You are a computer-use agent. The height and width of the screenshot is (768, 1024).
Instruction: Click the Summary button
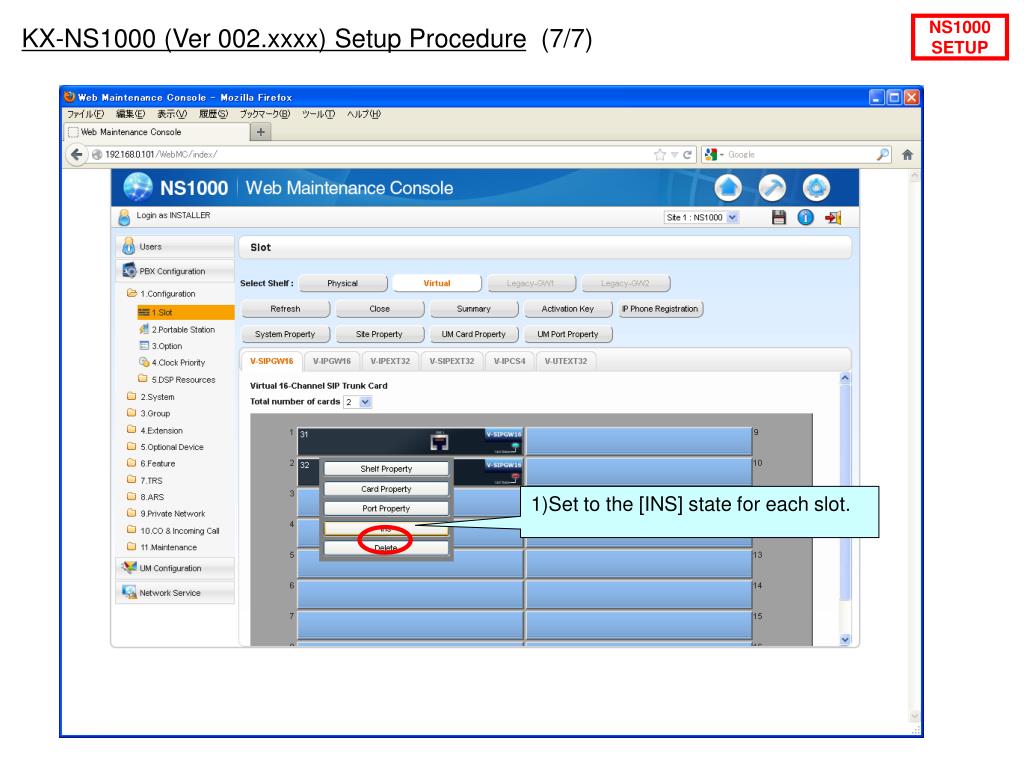pyautogui.click(x=473, y=309)
